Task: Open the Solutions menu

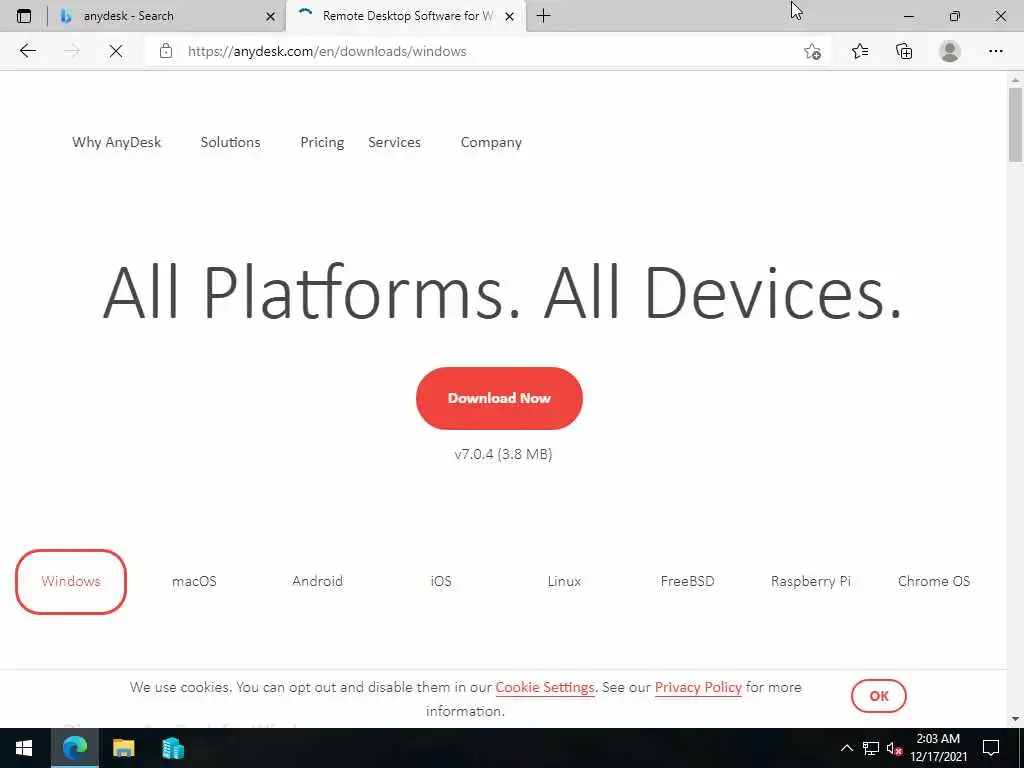Action: coord(231,142)
